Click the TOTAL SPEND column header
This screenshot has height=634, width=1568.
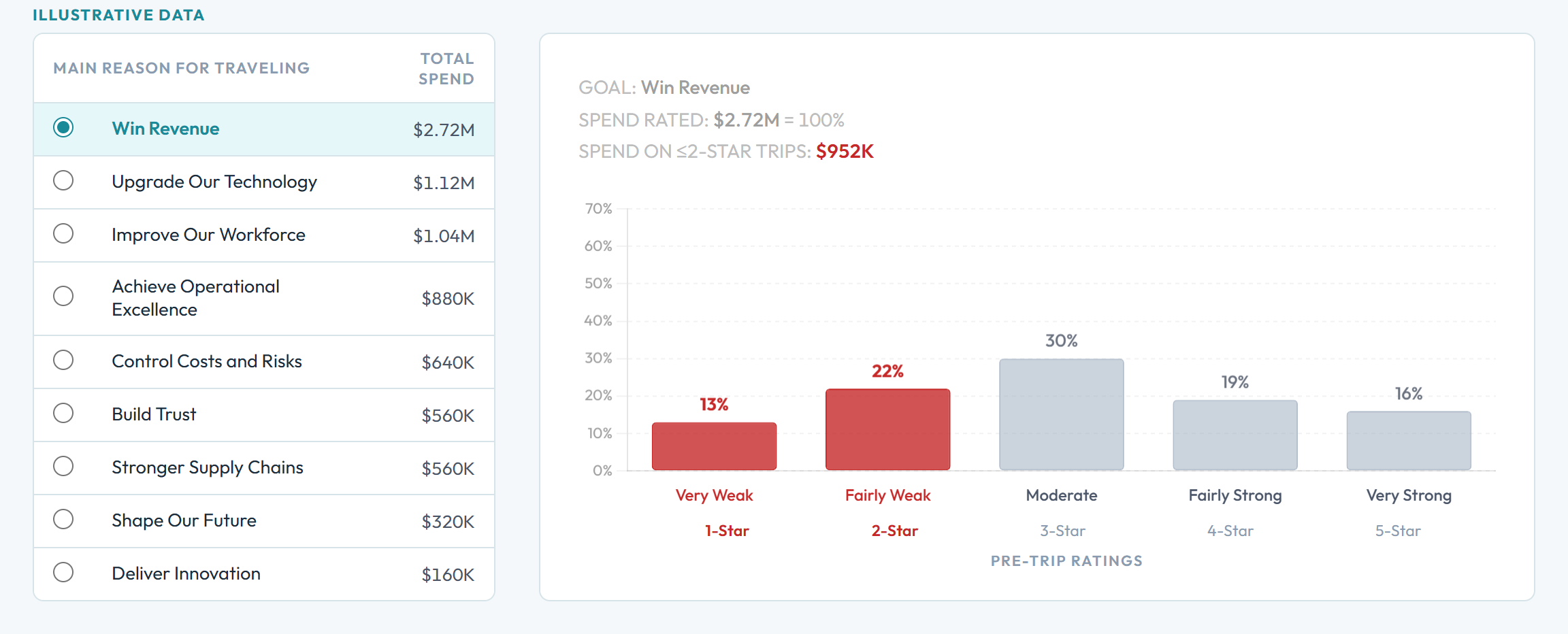[446, 68]
